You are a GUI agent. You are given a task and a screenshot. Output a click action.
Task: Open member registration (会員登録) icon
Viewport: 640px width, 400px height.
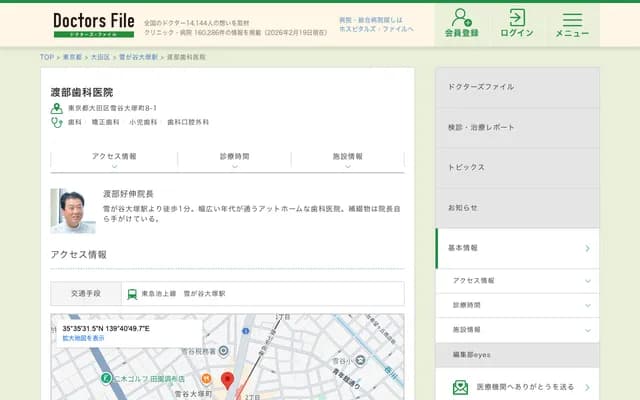coord(461,23)
